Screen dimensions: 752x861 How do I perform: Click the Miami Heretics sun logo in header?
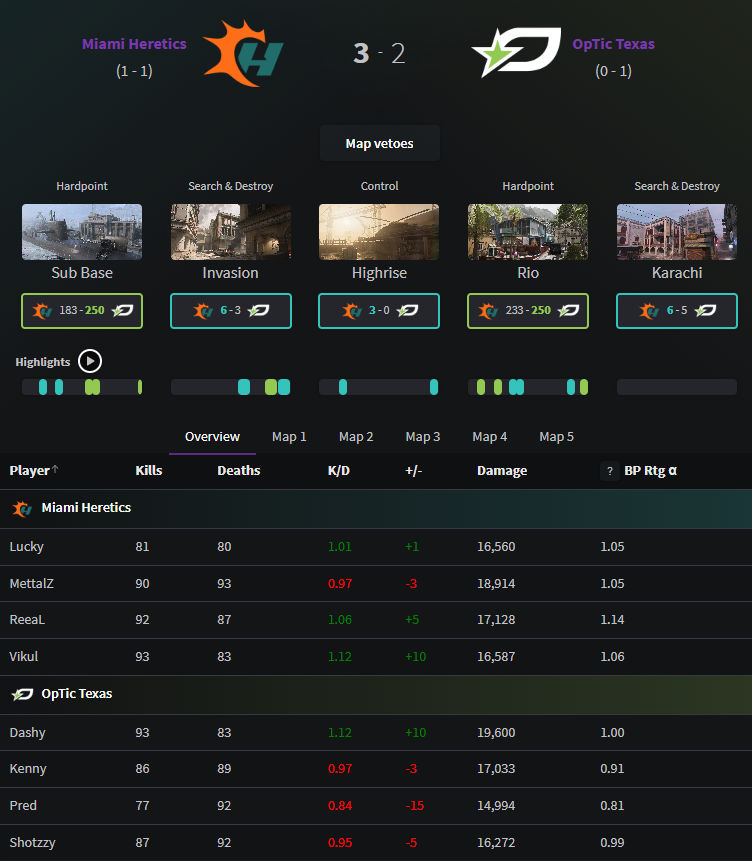click(243, 53)
